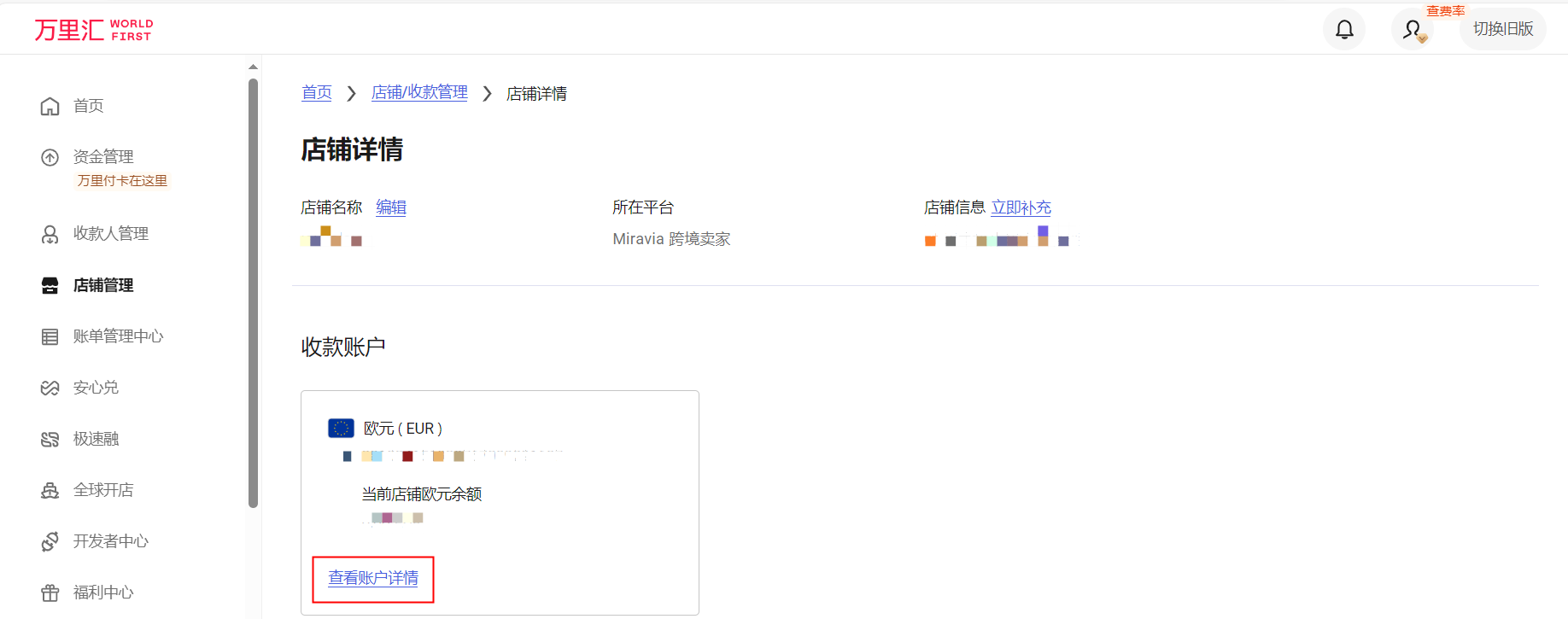Click the 安心兑 icon in sidebar
1568x619 pixels.
click(x=50, y=388)
